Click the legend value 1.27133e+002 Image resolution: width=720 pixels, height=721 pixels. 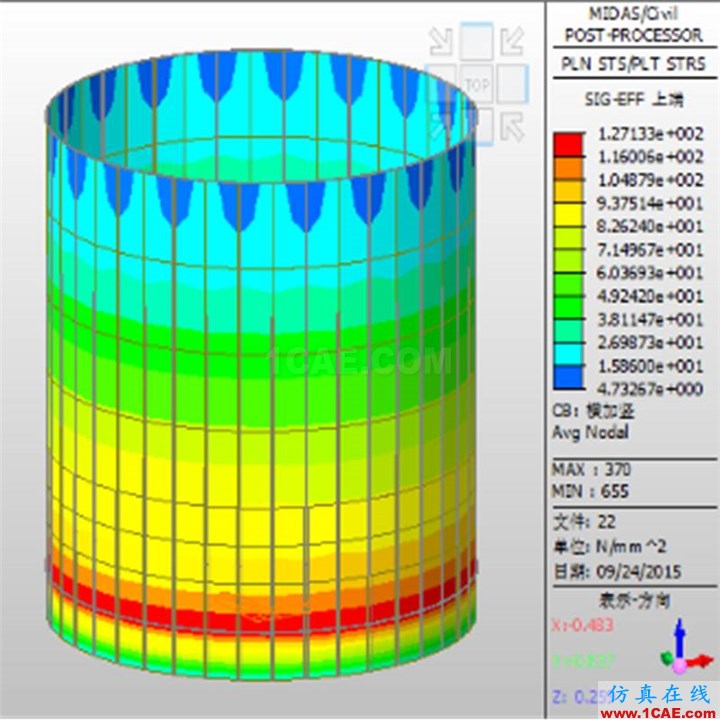coord(650,134)
